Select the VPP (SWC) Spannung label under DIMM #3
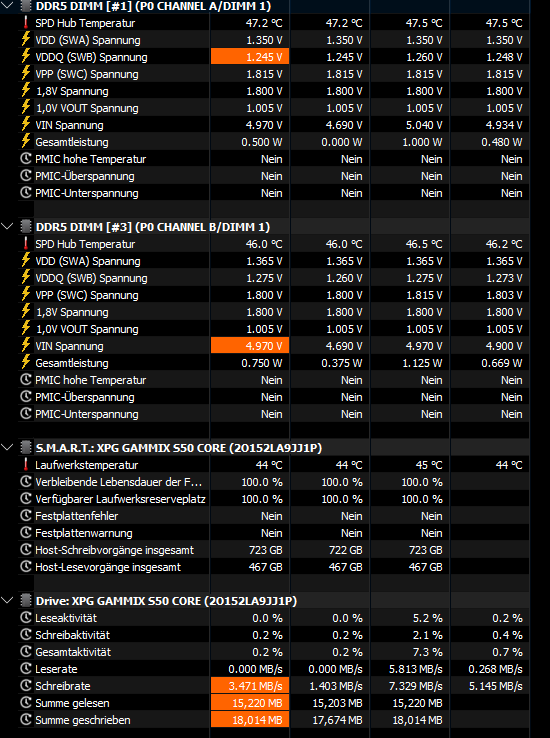 pyautogui.click(x=87, y=295)
